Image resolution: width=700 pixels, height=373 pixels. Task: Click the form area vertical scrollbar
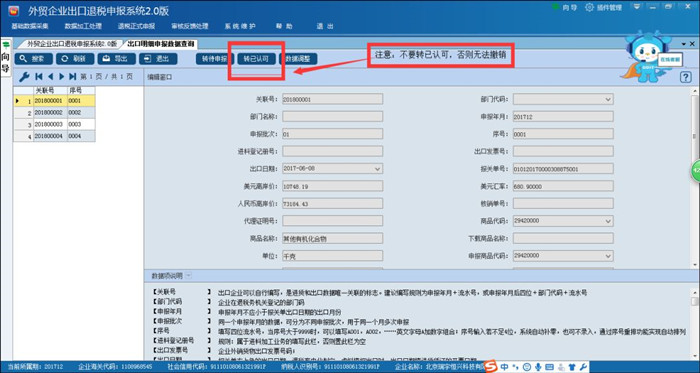pyautogui.click(x=696, y=177)
